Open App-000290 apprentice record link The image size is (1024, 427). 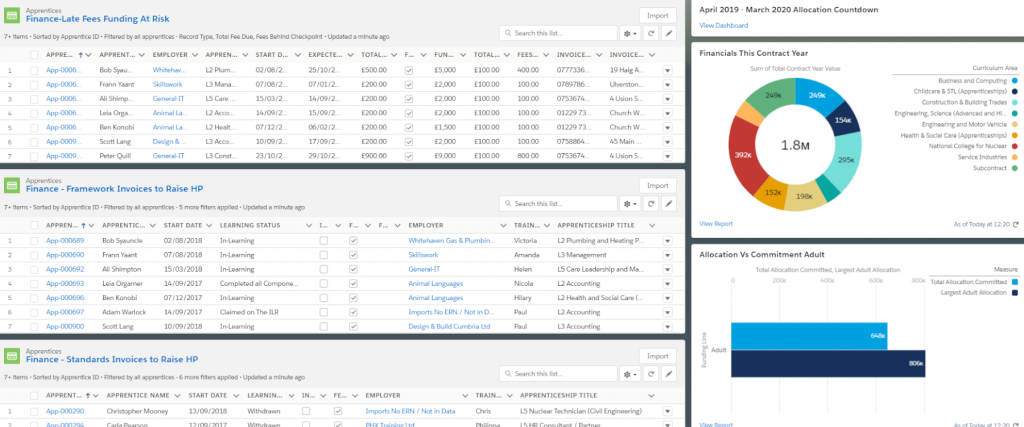[65, 411]
